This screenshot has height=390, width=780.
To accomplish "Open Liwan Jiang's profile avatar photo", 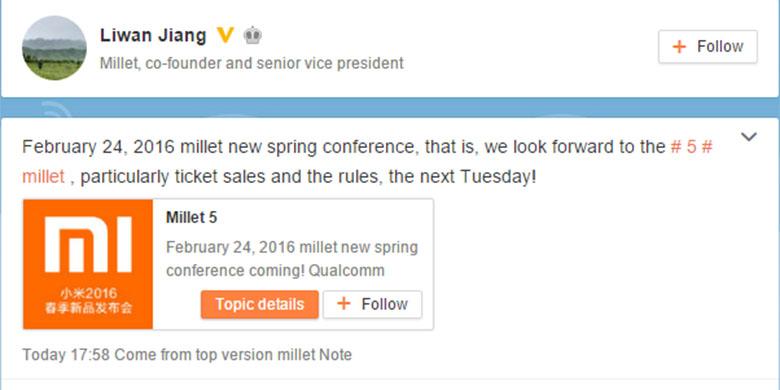I will (54, 48).
